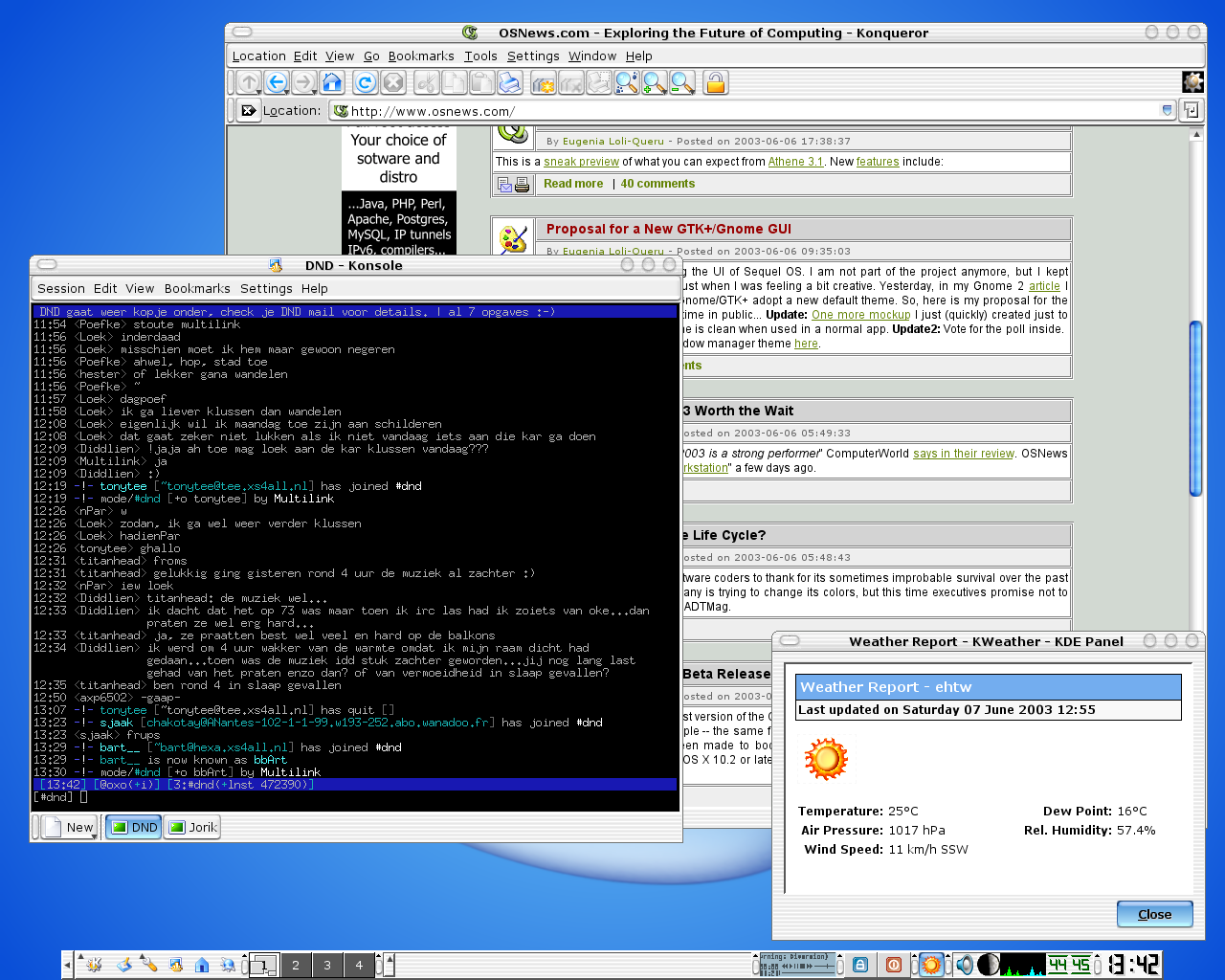
Task: Open the Help menu in Konsole
Action: pyautogui.click(x=314, y=288)
